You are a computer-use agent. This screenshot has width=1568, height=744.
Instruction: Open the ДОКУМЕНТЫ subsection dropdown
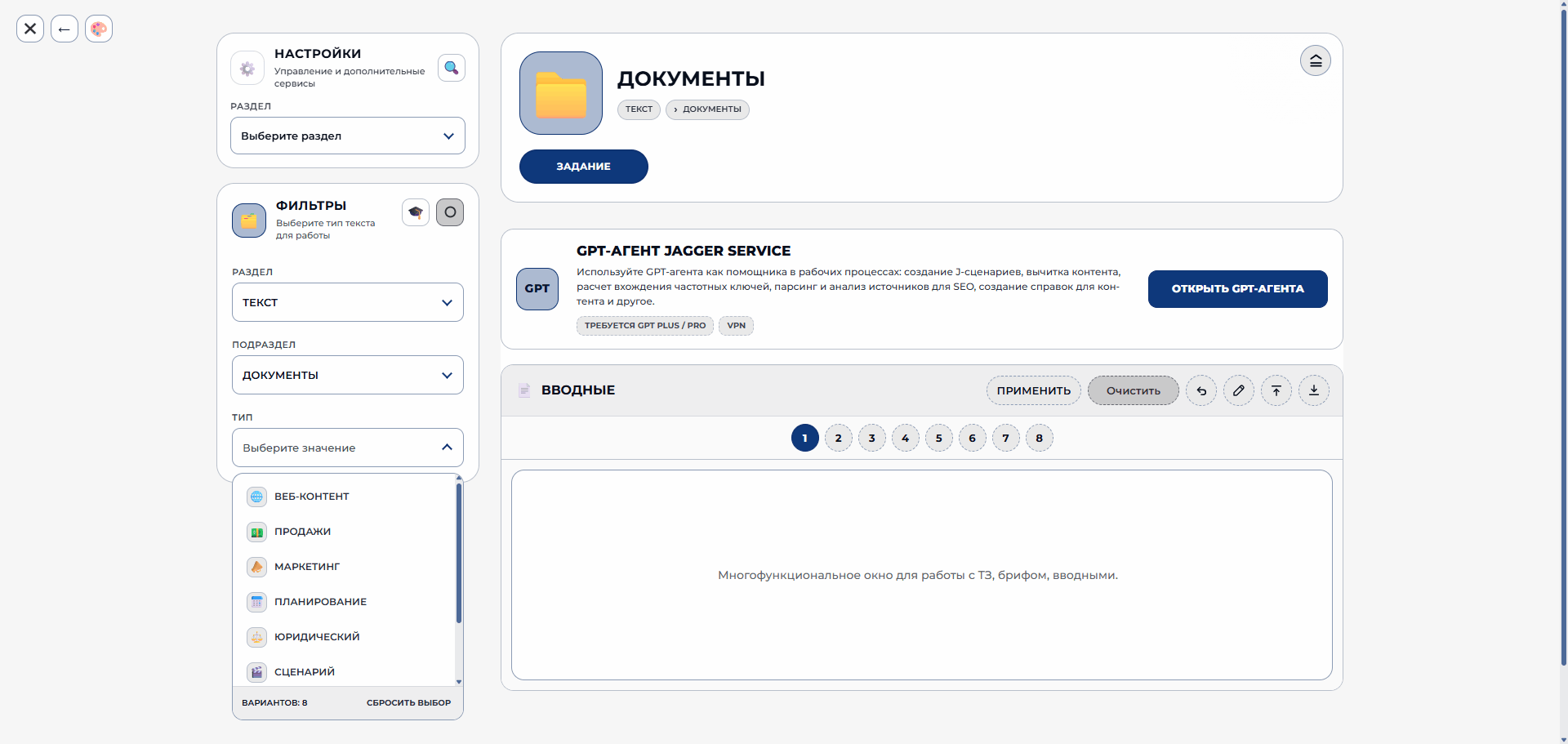[x=348, y=375]
